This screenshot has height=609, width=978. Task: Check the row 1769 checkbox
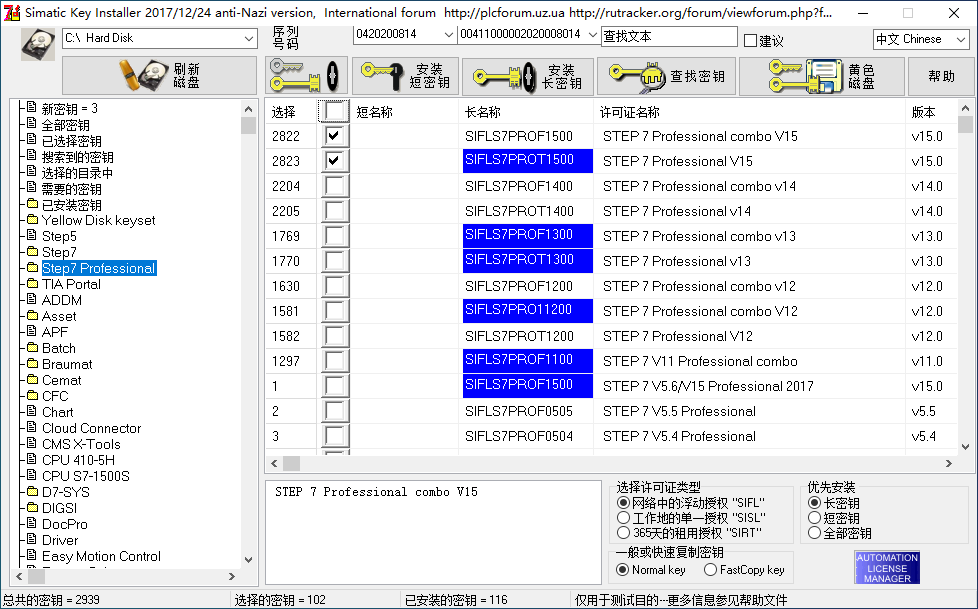tap(334, 235)
